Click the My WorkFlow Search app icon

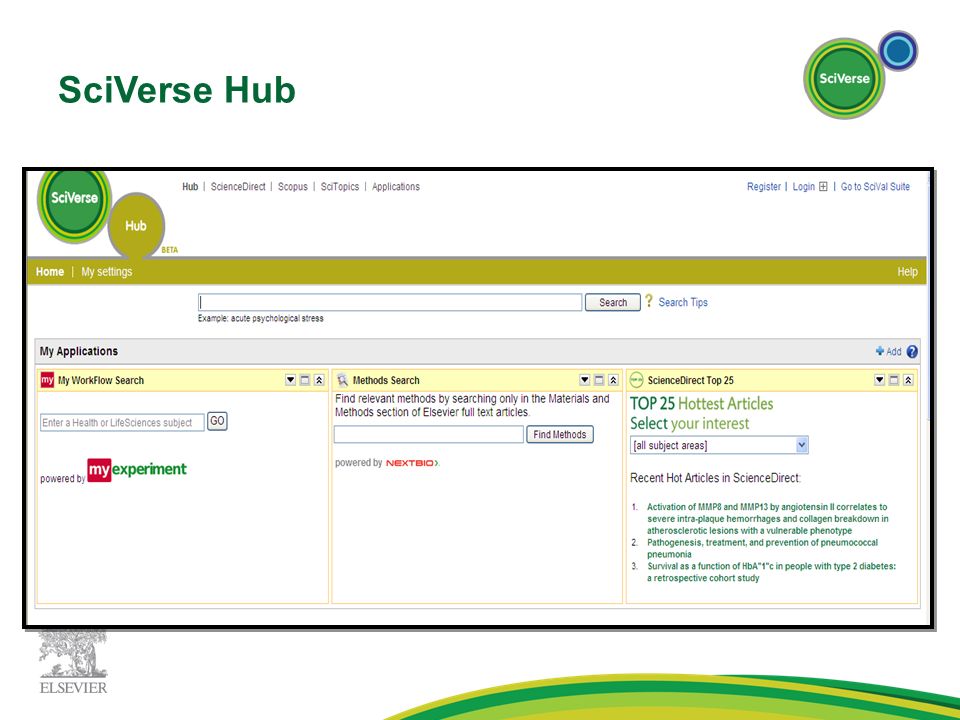(x=47, y=380)
